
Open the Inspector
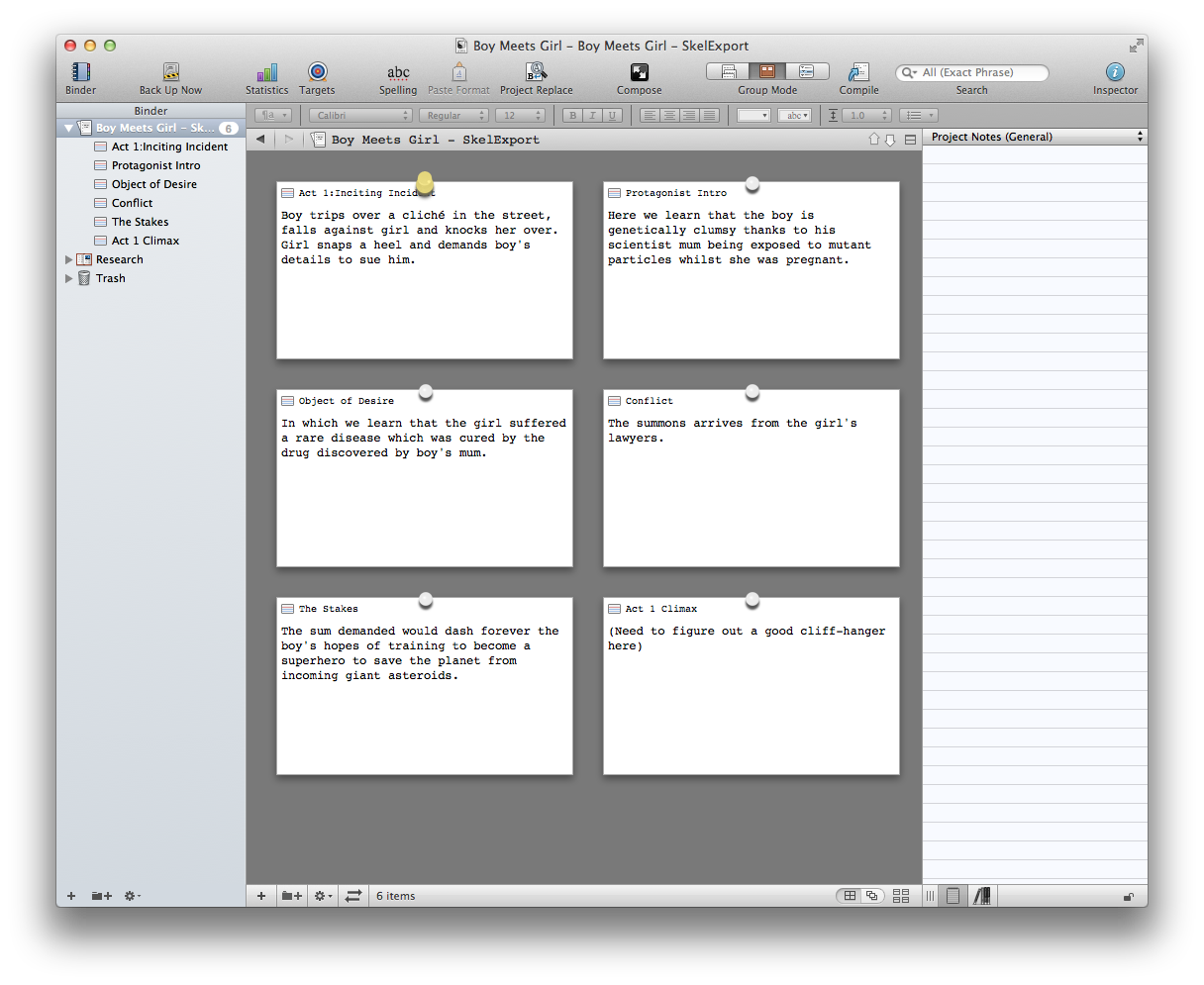pos(1115,73)
